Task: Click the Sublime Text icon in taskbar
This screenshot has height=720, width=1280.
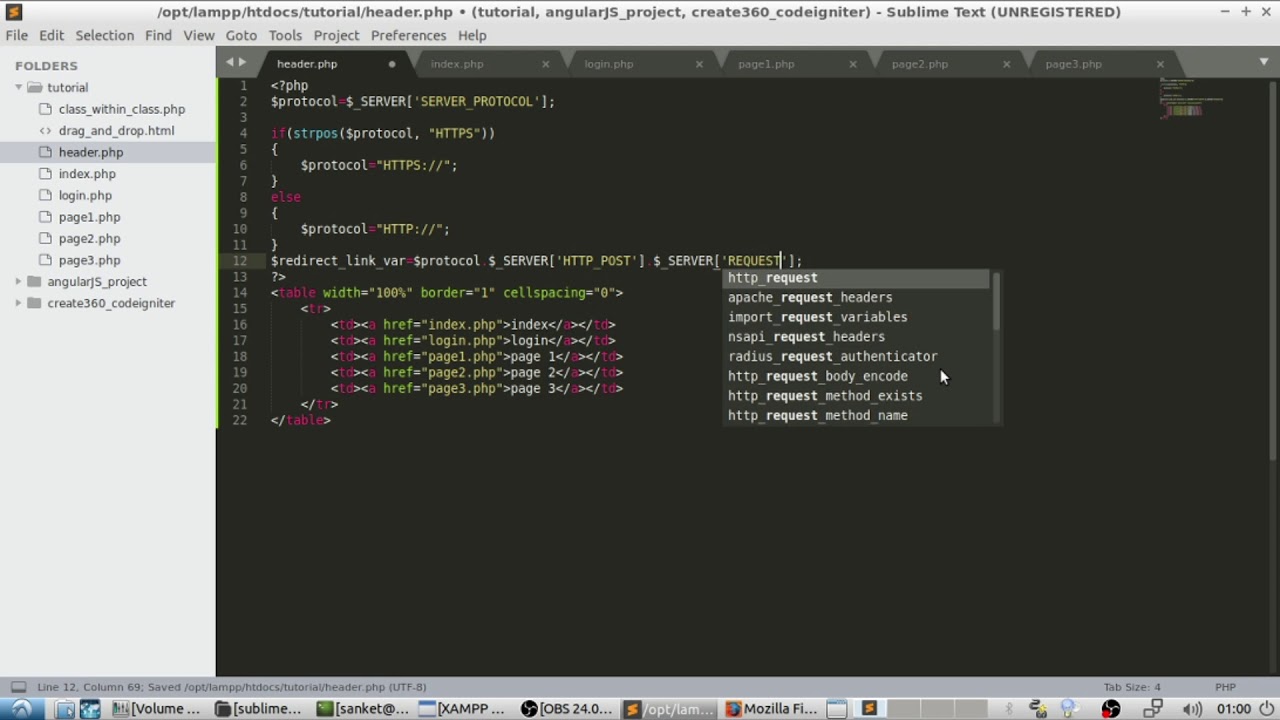Action: click(869, 709)
